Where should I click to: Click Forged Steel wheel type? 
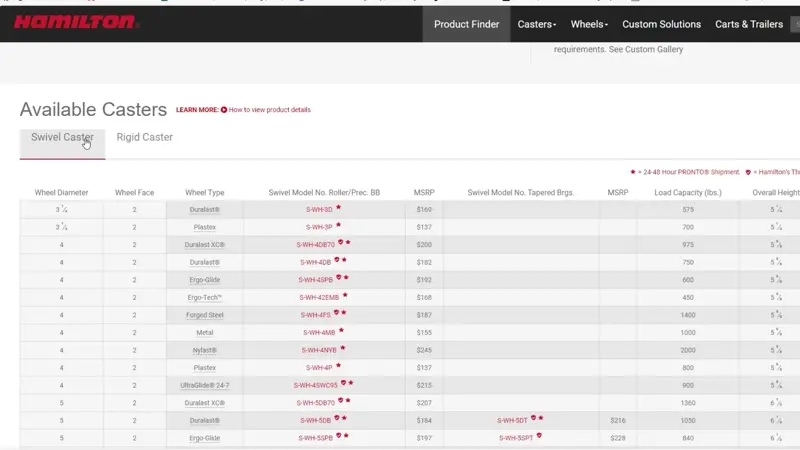[x=205, y=315]
